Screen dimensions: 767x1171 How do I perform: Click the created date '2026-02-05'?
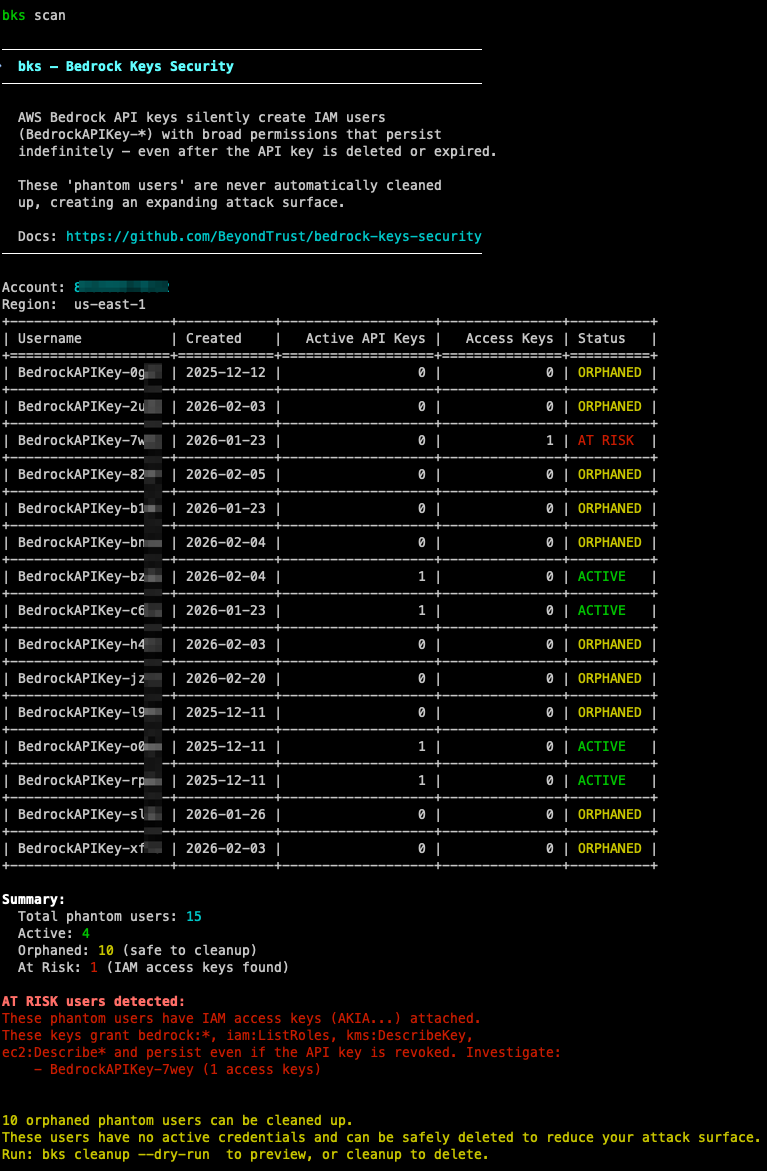click(x=226, y=475)
